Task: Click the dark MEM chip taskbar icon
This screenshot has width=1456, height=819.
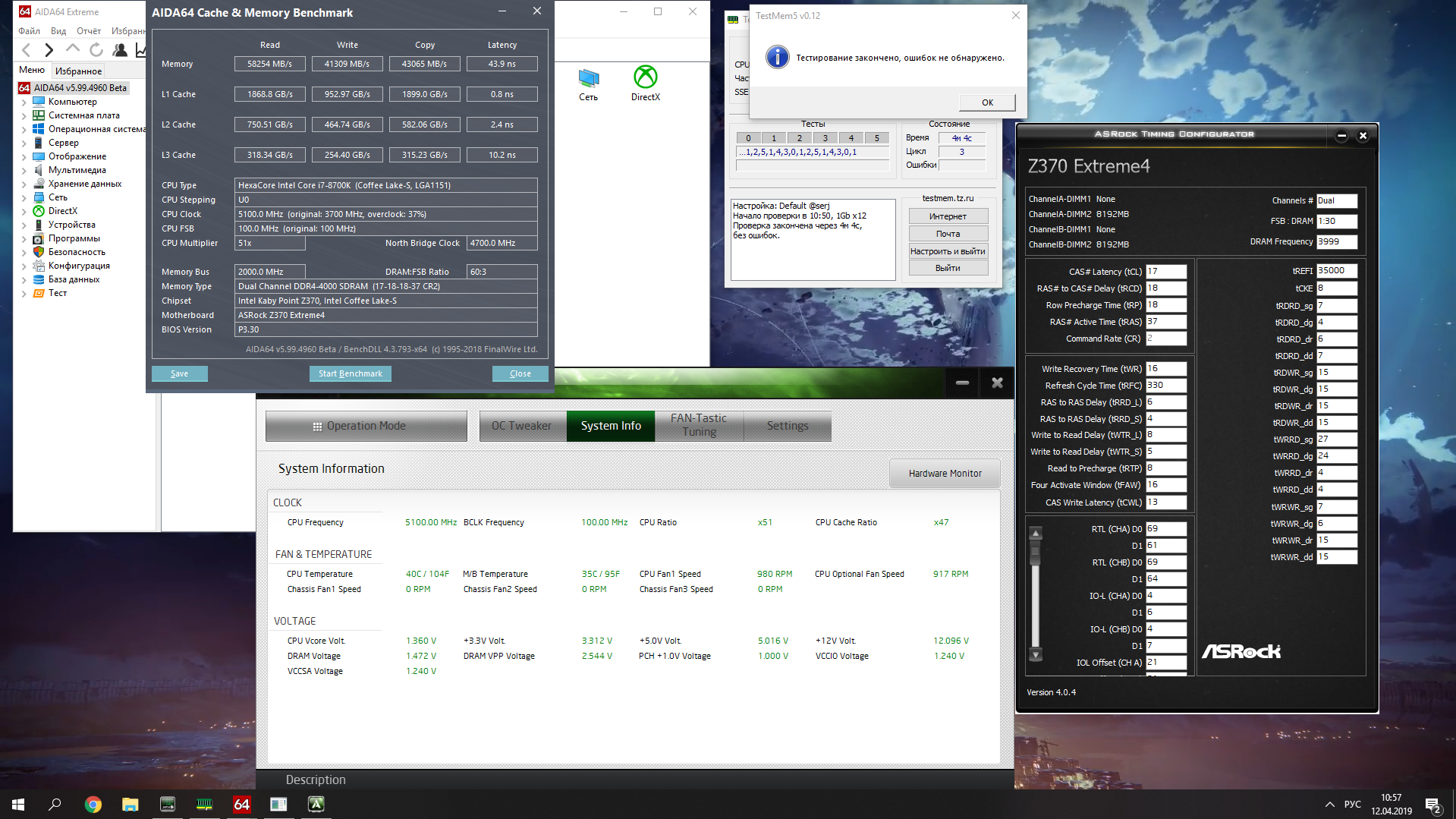Action: [168, 805]
